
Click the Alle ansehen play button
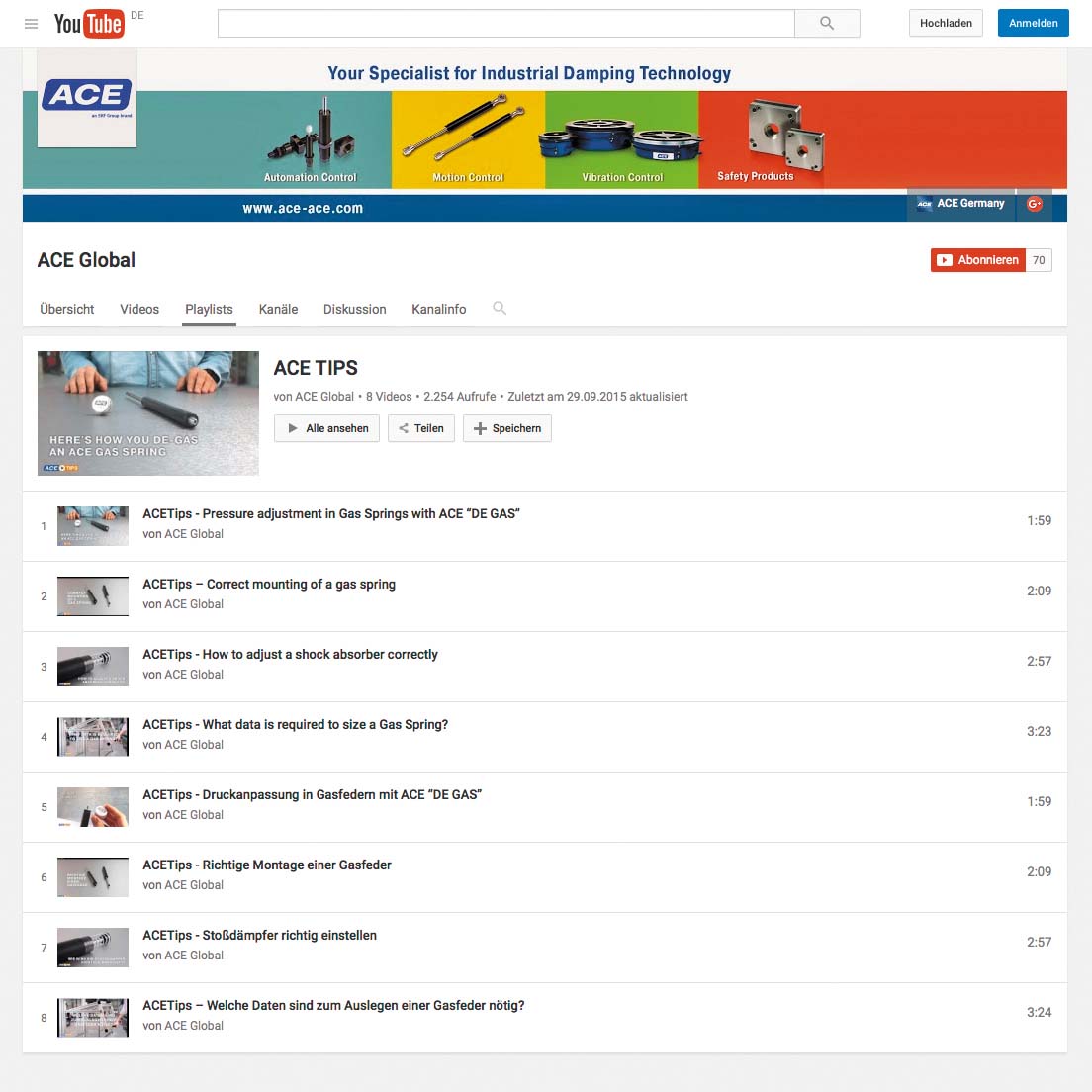point(326,428)
